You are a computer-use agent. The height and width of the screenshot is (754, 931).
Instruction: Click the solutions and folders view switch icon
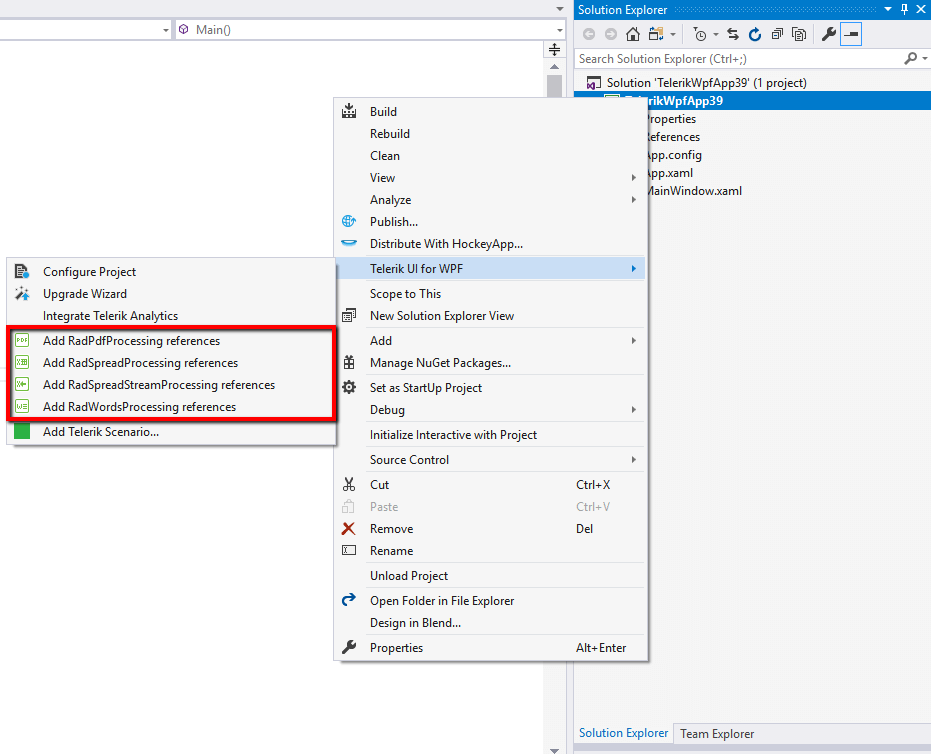click(656, 34)
